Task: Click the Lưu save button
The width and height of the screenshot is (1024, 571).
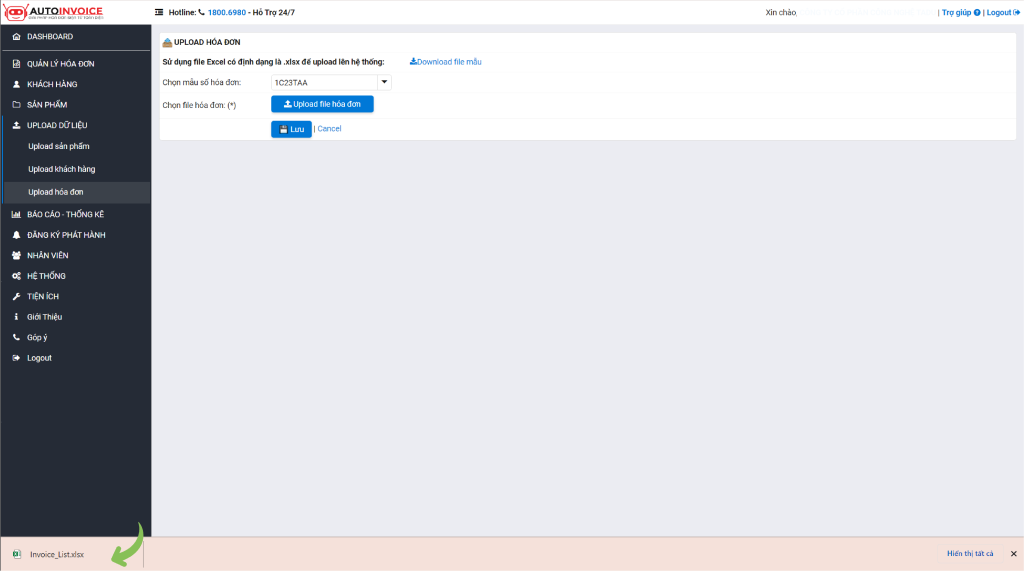Action: tap(291, 129)
